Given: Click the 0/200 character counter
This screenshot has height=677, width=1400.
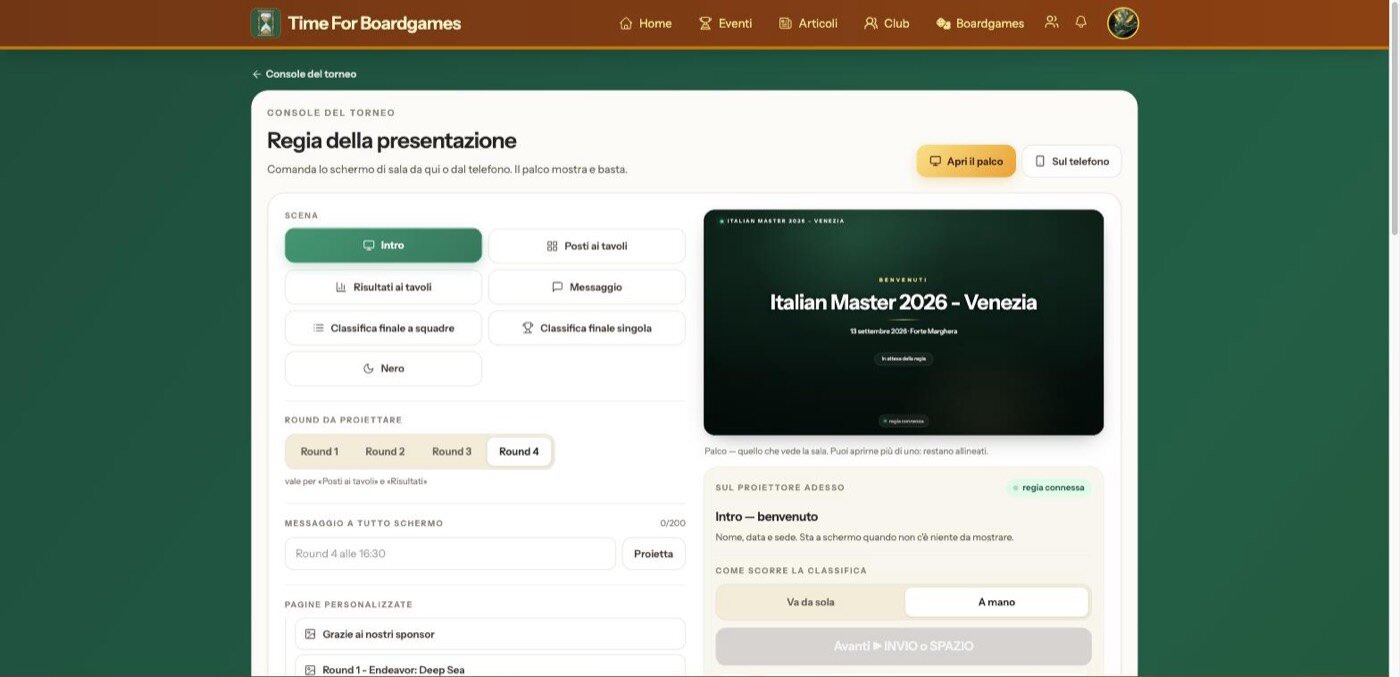Looking at the screenshot, I should click(x=673, y=523).
